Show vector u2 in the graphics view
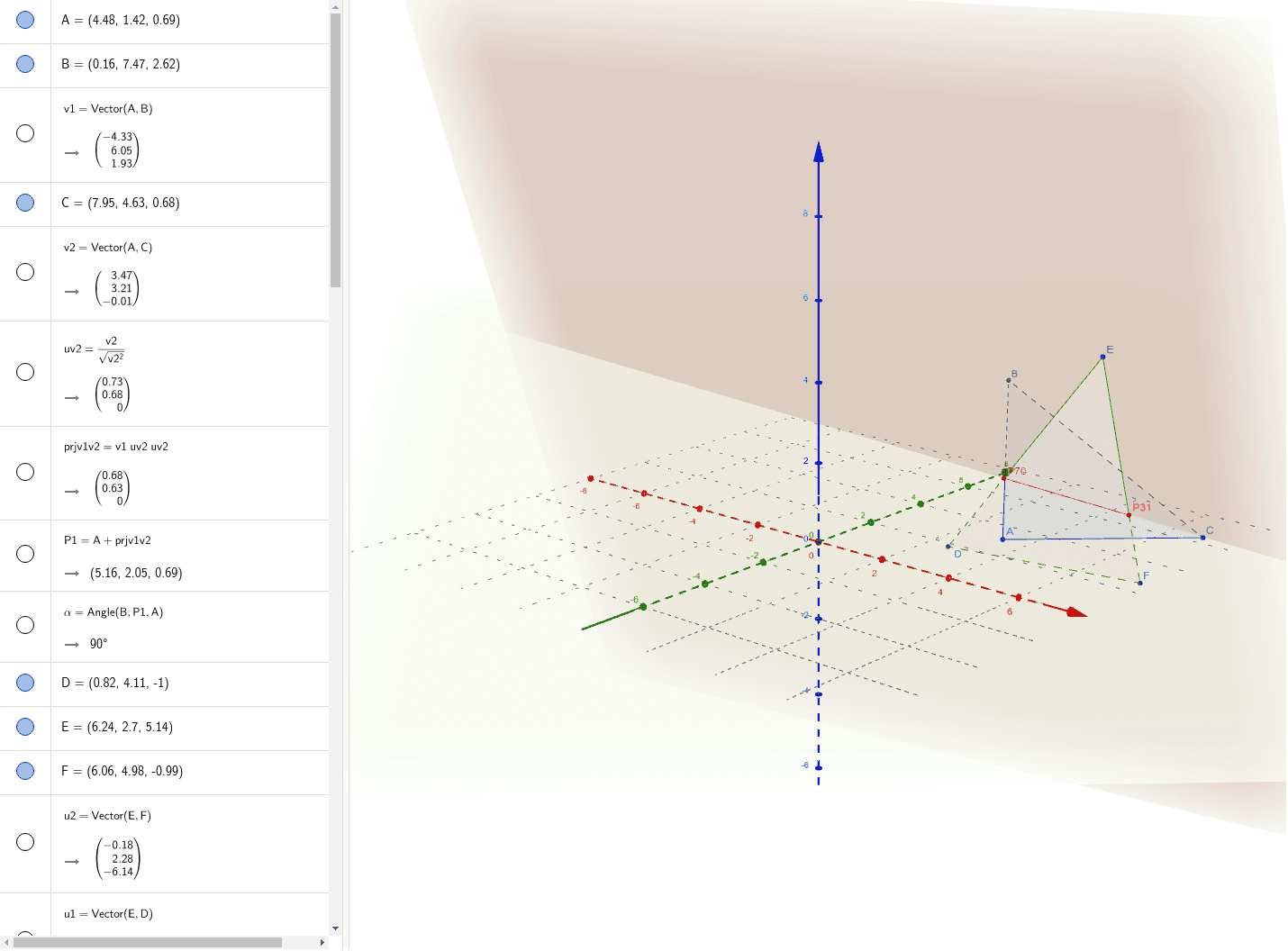Image resolution: width=1288 pixels, height=951 pixels. 25,842
